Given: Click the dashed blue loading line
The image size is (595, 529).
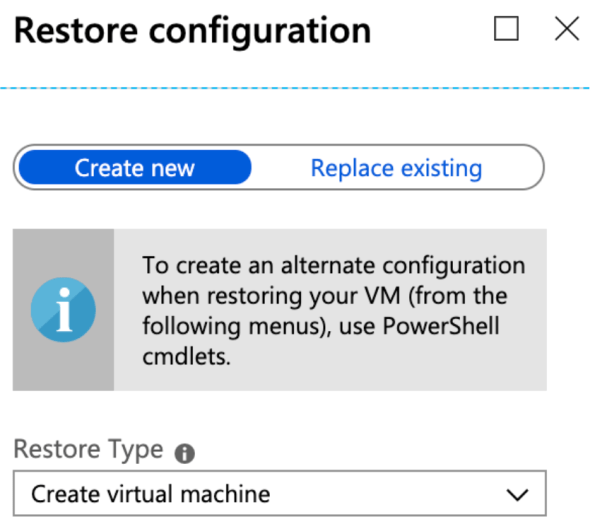Looking at the screenshot, I should coord(295,88).
